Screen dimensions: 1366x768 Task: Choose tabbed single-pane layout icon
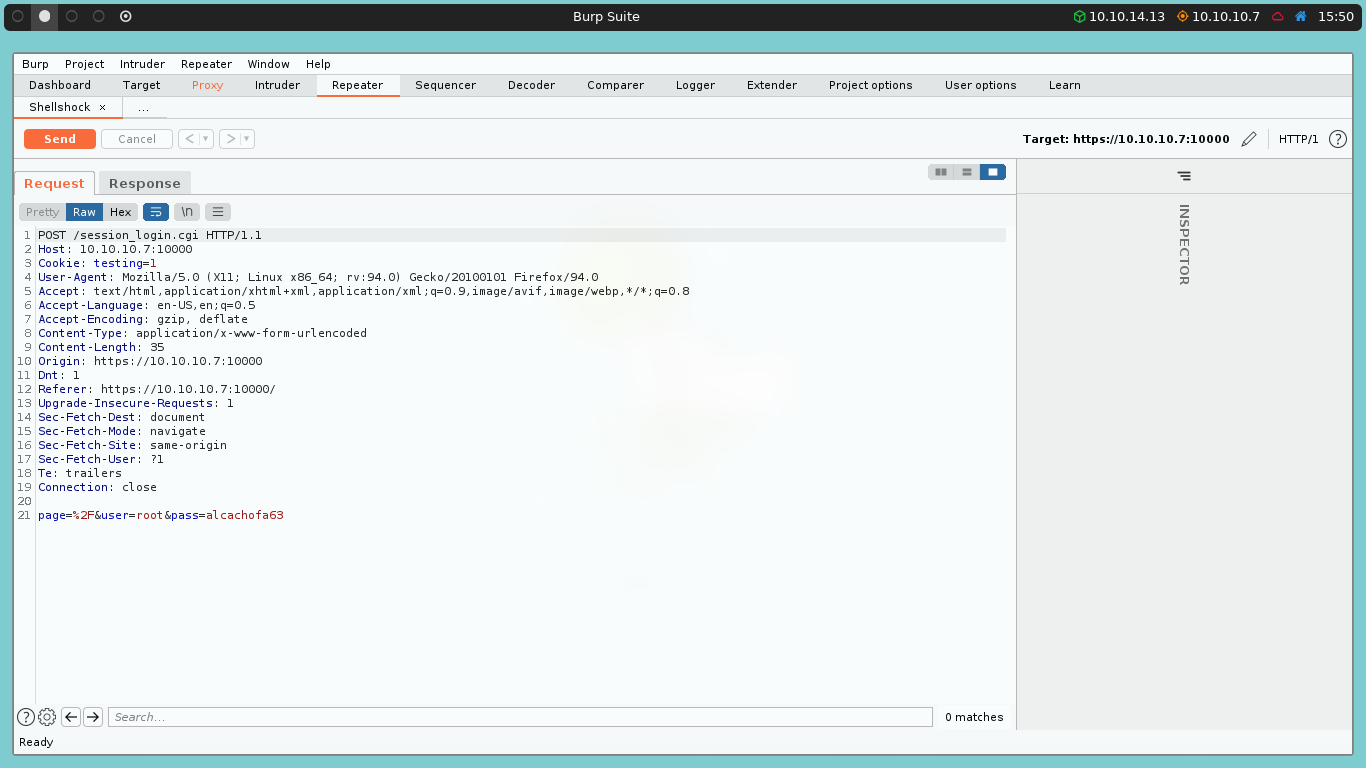[993, 172]
